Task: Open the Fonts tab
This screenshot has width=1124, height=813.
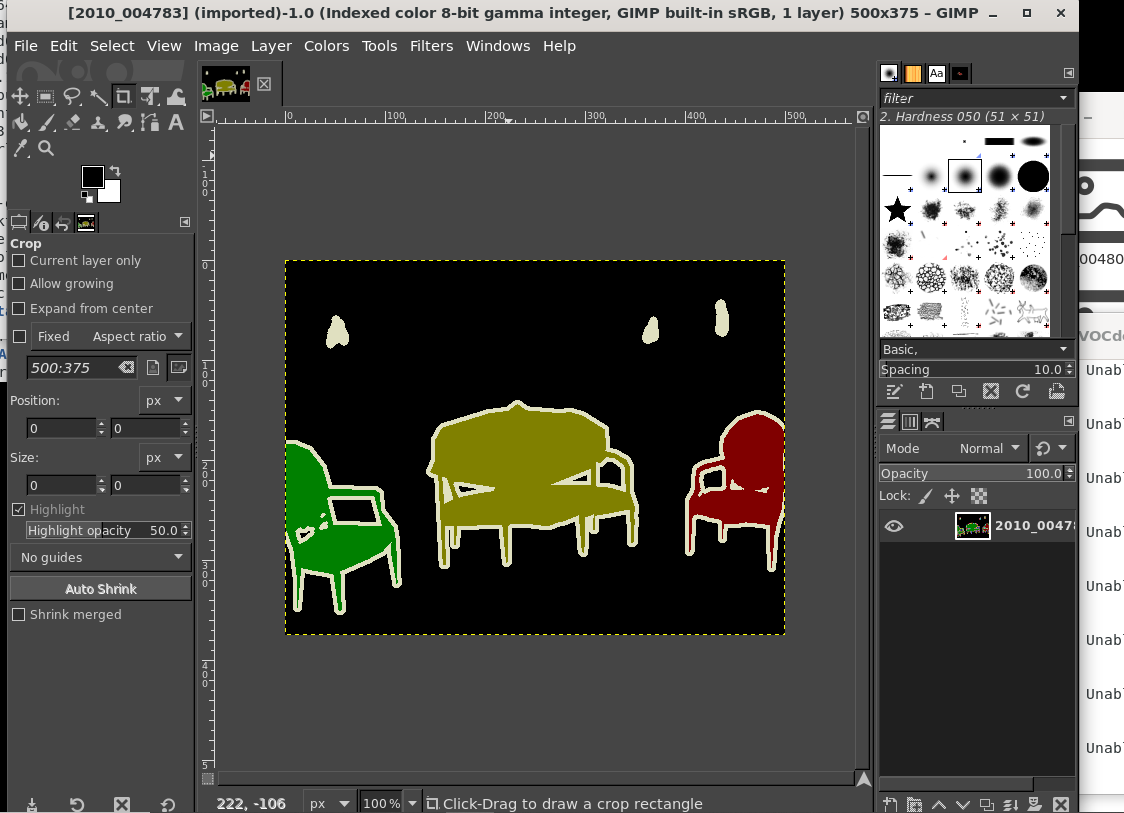Action: pos(936,73)
